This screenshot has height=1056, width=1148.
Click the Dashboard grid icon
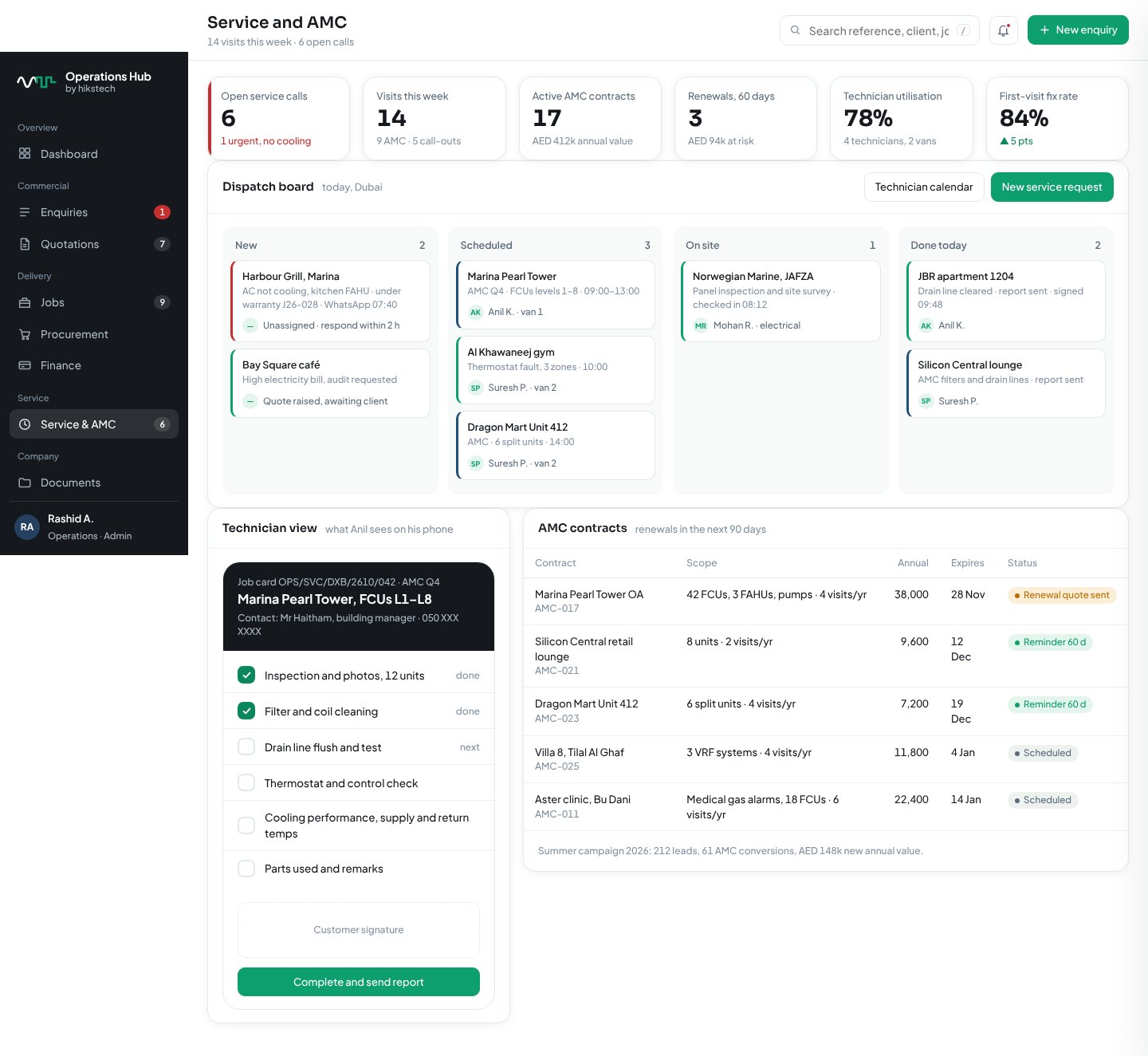[25, 153]
